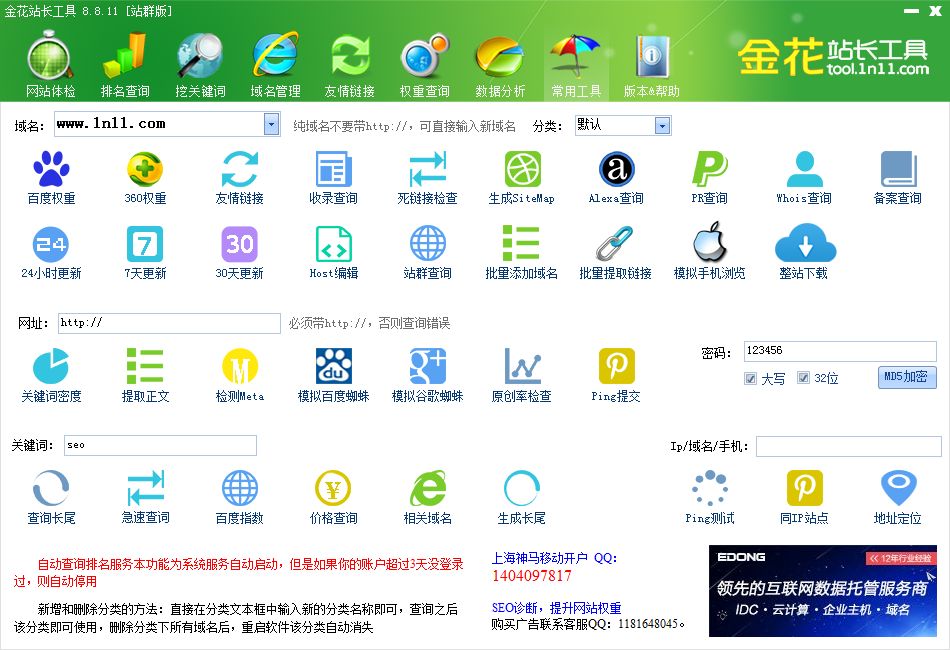Open the Host编辑 tool
Image resolution: width=950 pixels, height=650 pixels.
click(334, 244)
